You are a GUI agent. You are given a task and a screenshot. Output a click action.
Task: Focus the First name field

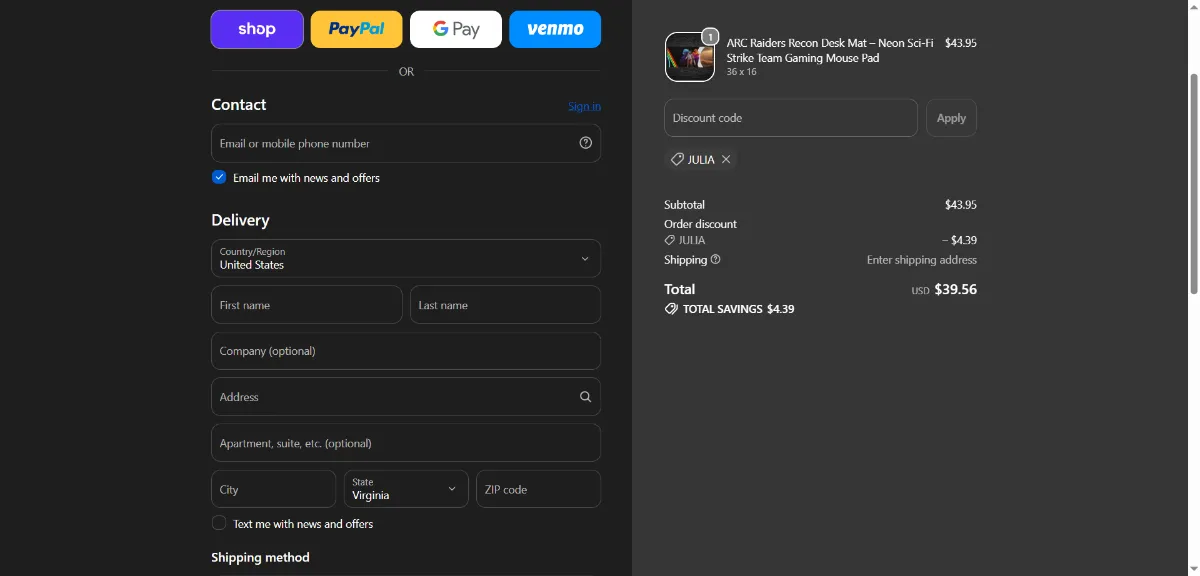click(307, 305)
